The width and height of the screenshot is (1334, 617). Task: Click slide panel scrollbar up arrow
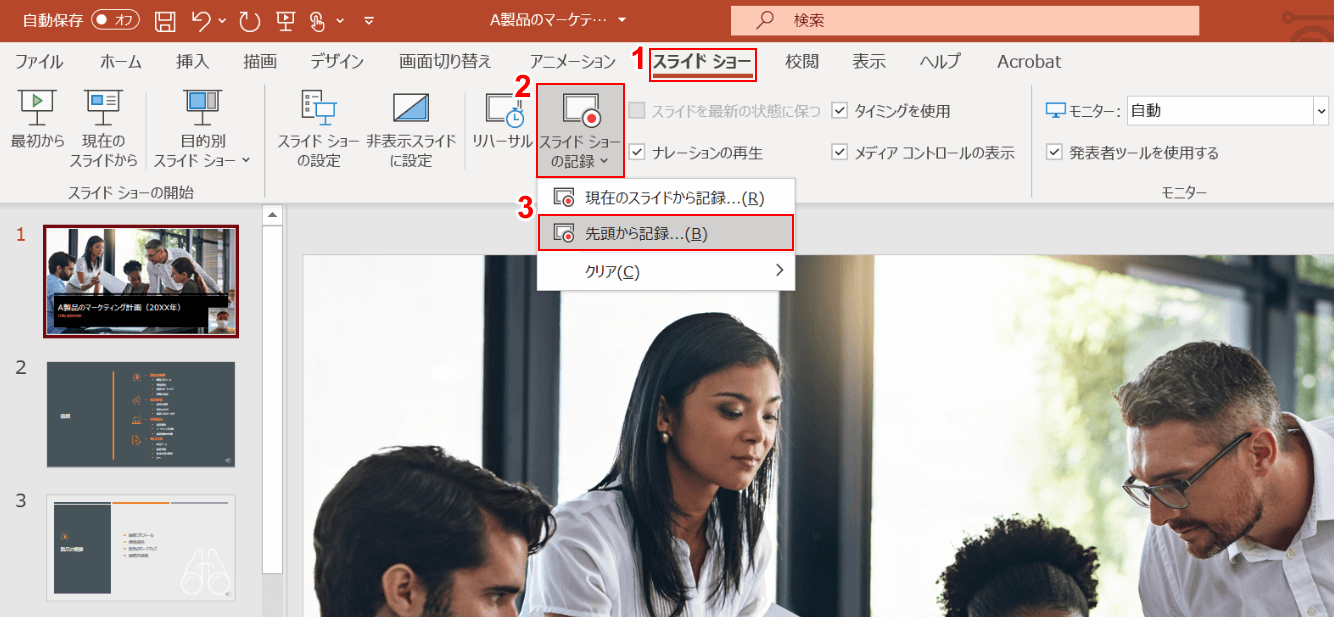(271, 214)
